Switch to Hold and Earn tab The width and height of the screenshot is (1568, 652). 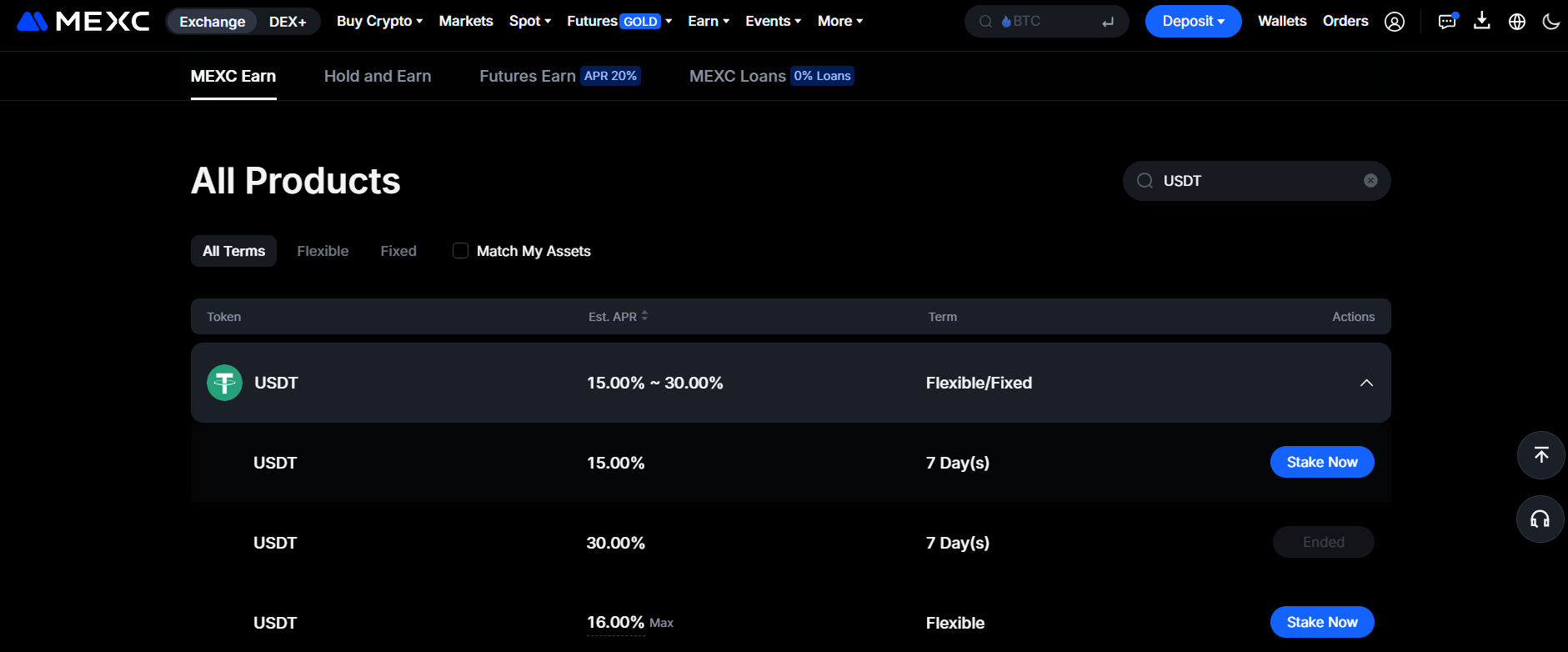tap(378, 76)
